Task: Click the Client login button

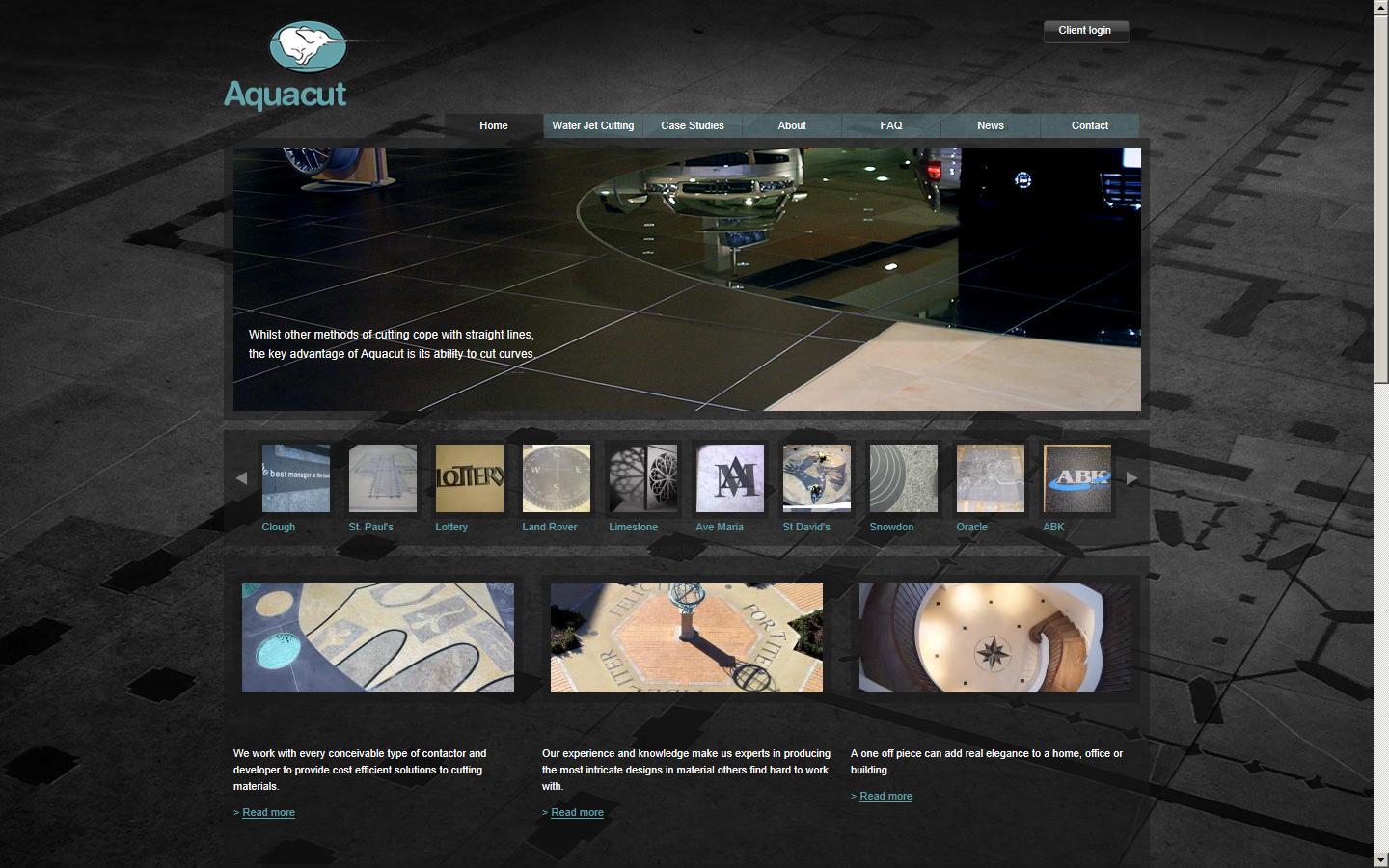Action: (1085, 30)
